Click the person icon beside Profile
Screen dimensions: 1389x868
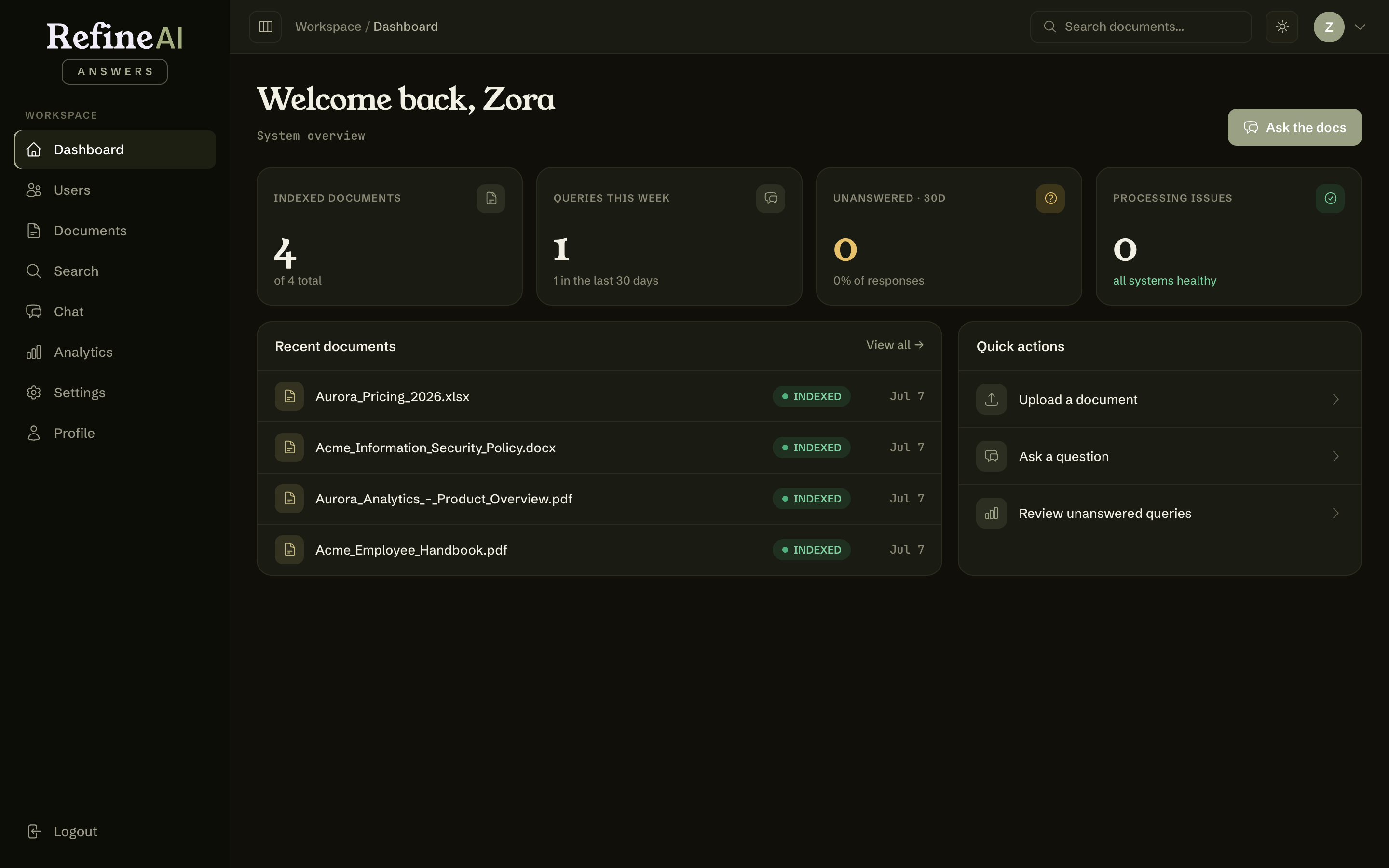point(34,433)
